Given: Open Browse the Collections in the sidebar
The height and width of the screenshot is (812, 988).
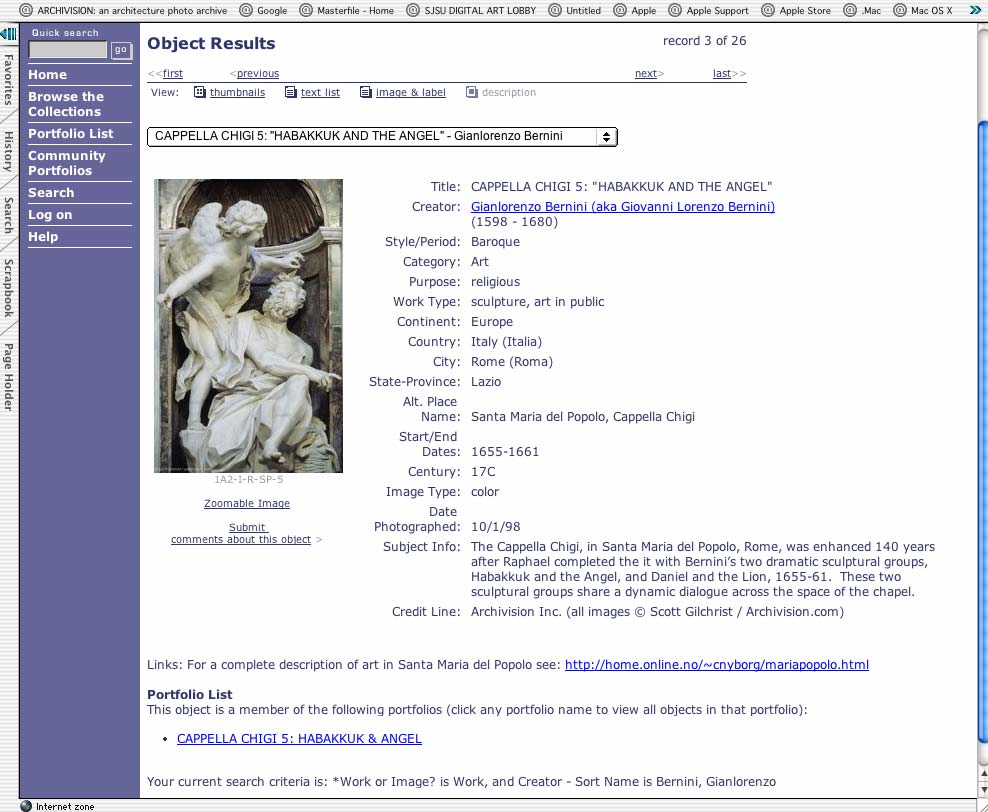Looking at the screenshot, I should pos(66,104).
